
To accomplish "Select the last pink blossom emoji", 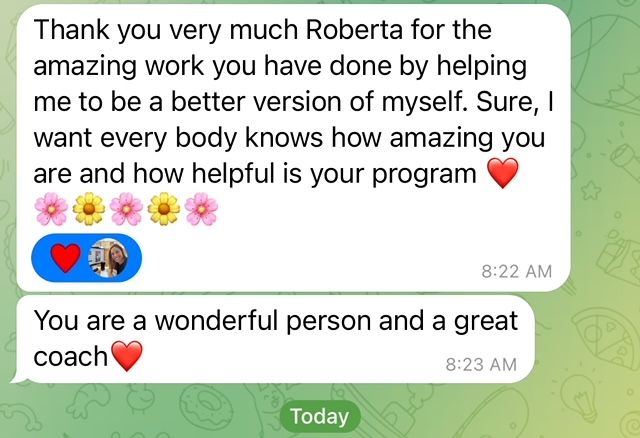I will pos(201,209).
